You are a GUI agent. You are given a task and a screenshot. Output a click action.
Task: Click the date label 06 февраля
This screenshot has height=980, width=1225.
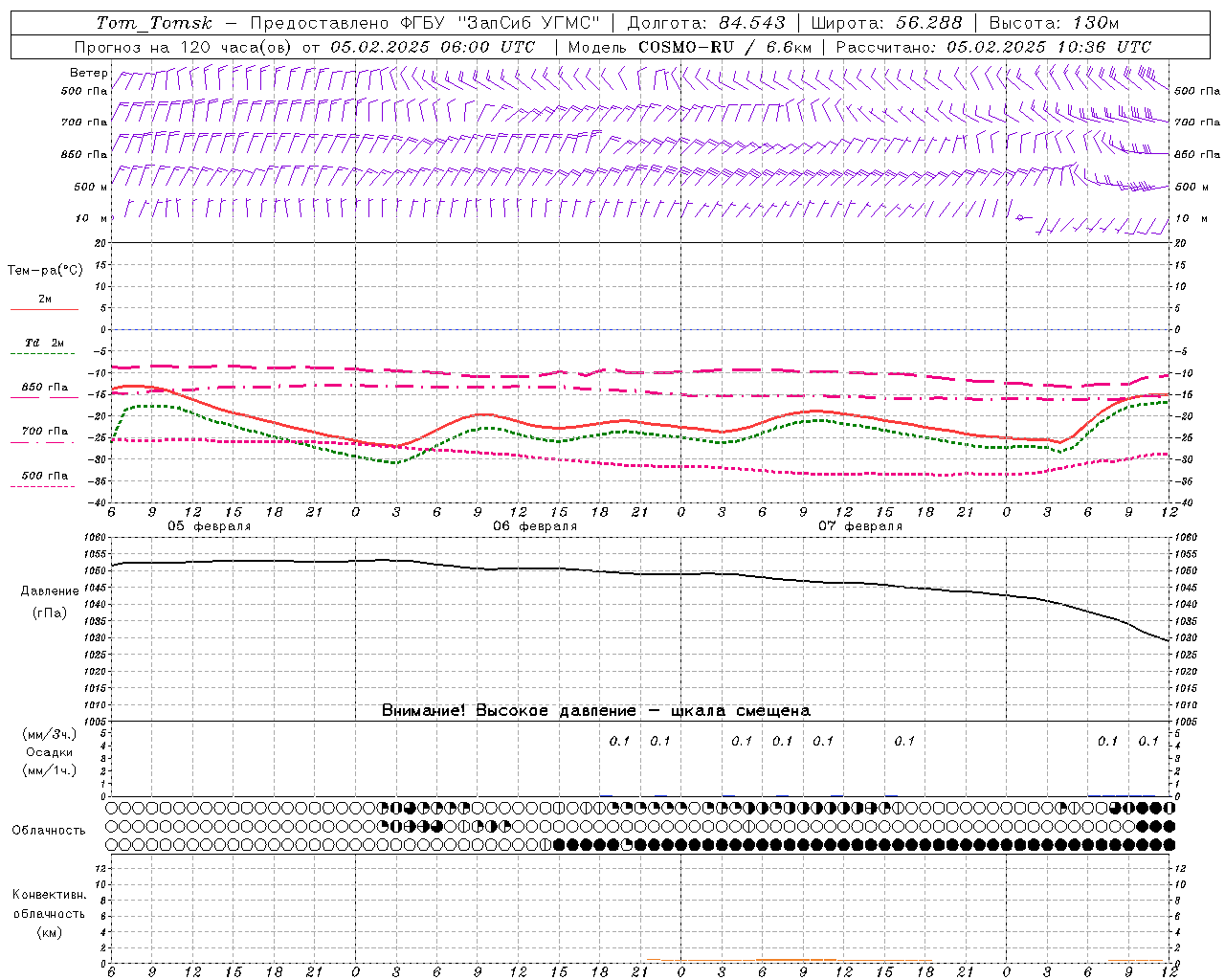[x=535, y=526]
